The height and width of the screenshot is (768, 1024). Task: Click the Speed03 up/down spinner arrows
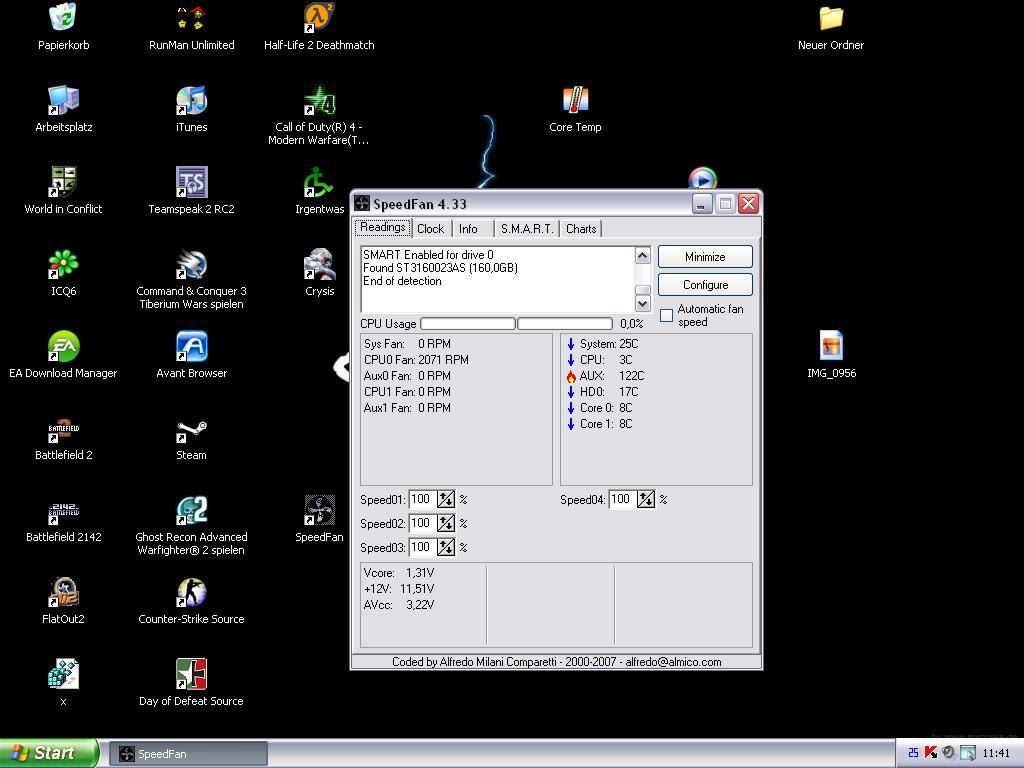(446, 547)
